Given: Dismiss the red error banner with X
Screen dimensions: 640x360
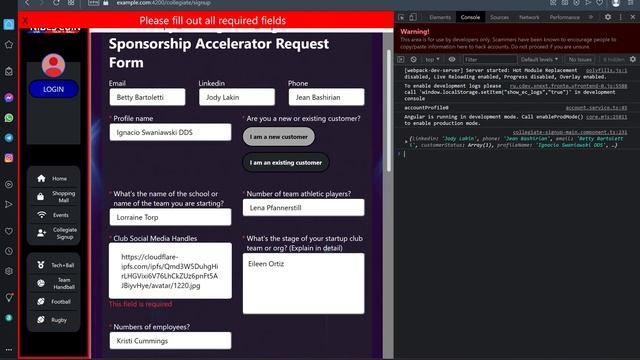Looking at the screenshot, I should pyautogui.click(x=25, y=20).
